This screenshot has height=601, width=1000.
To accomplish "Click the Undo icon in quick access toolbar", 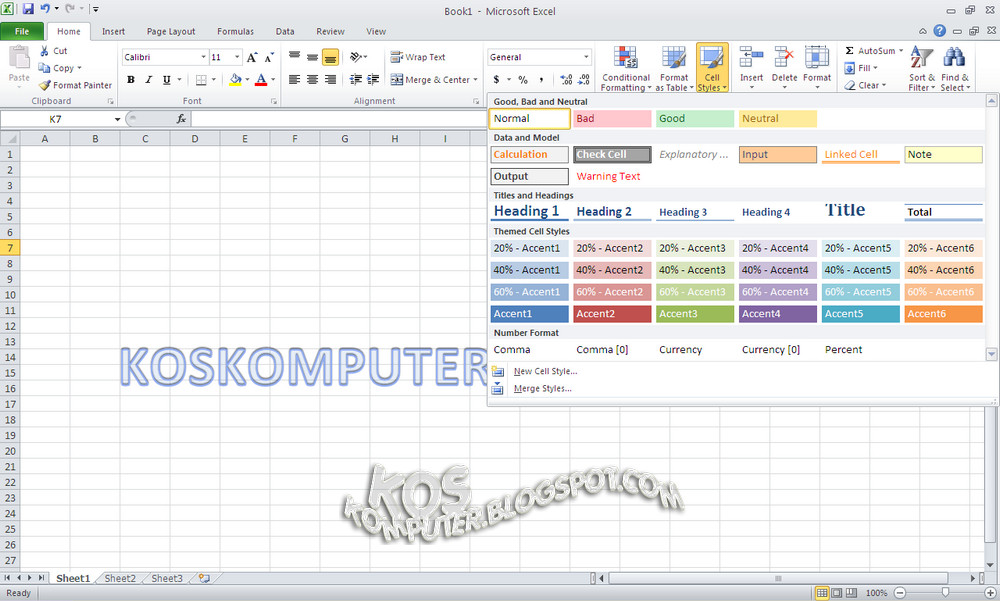I will (45, 9).
